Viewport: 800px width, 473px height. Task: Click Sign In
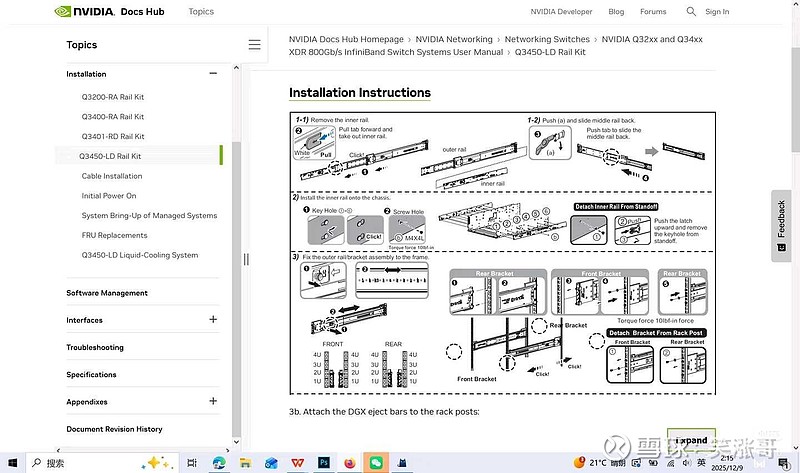click(x=717, y=11)
